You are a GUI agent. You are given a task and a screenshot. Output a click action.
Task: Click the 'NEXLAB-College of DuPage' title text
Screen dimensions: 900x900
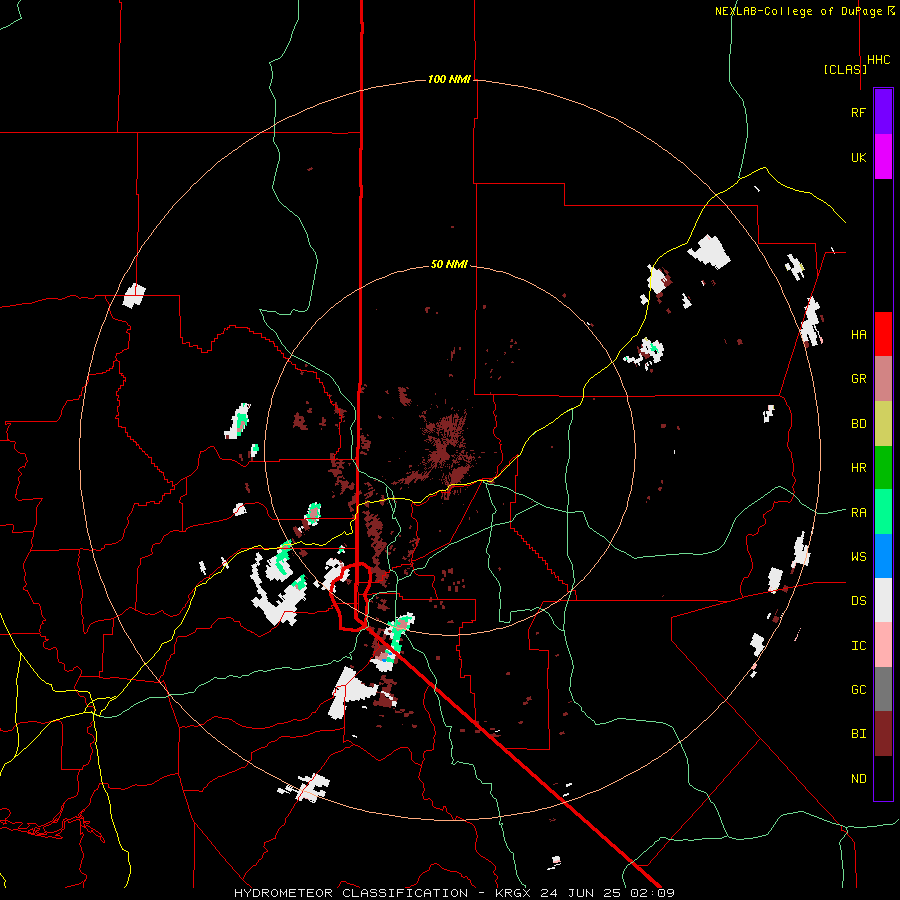tap(798, 11)
